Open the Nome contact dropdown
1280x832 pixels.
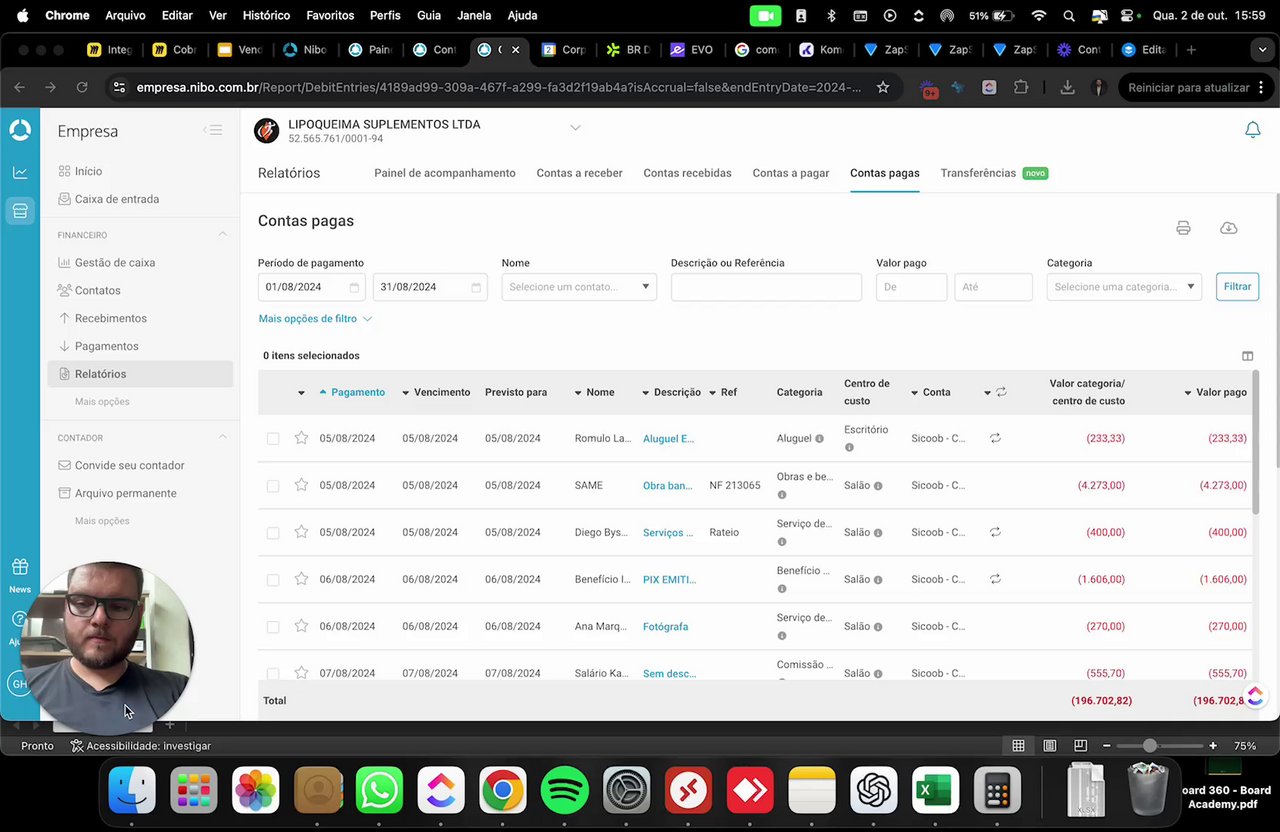[x=579, y=287]
